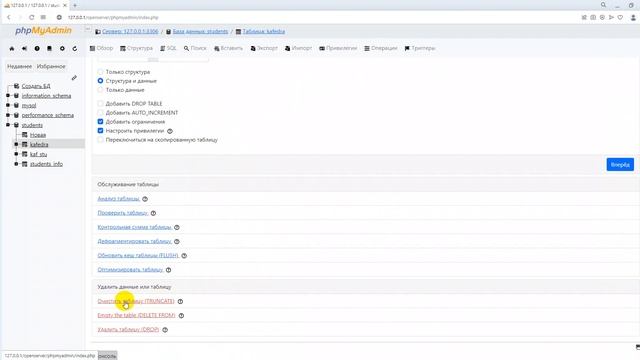Open navigation panel settings gear

tap(62, 48)
